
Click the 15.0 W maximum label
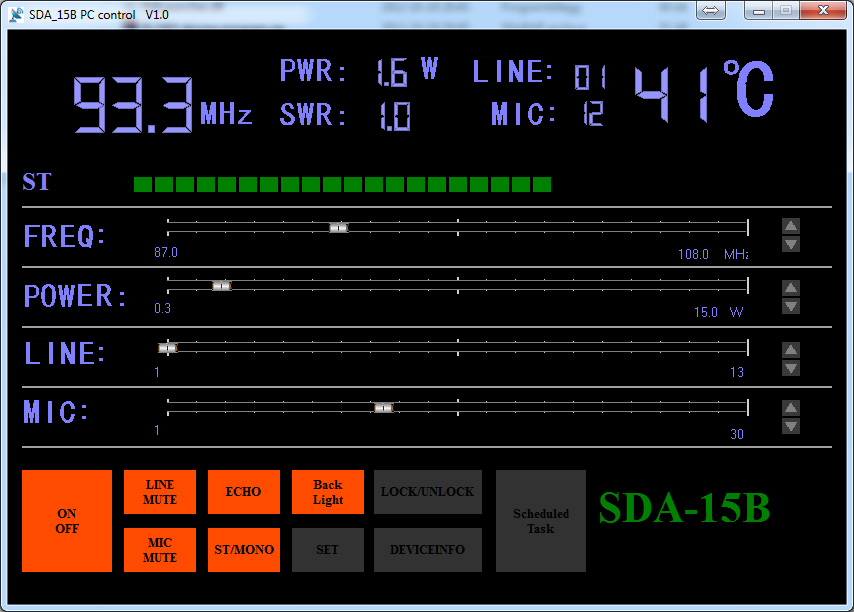[x=718, y=312]
